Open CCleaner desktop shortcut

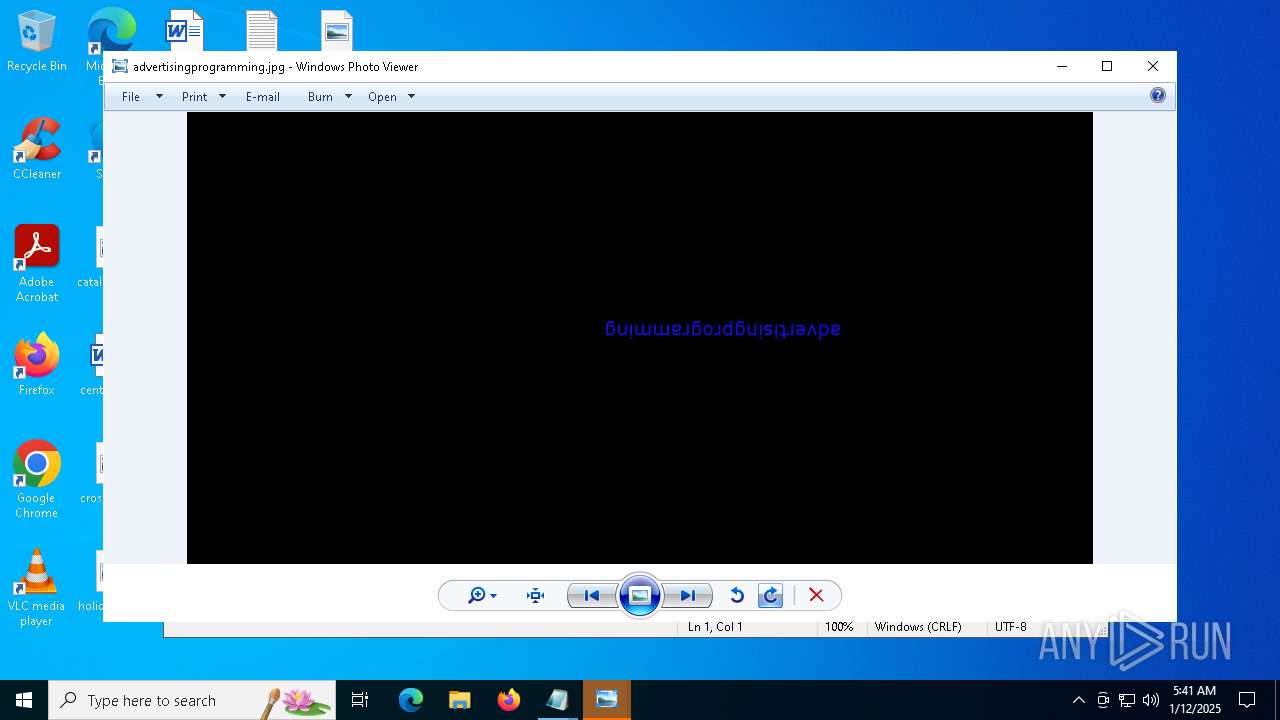tap(37, 148)
